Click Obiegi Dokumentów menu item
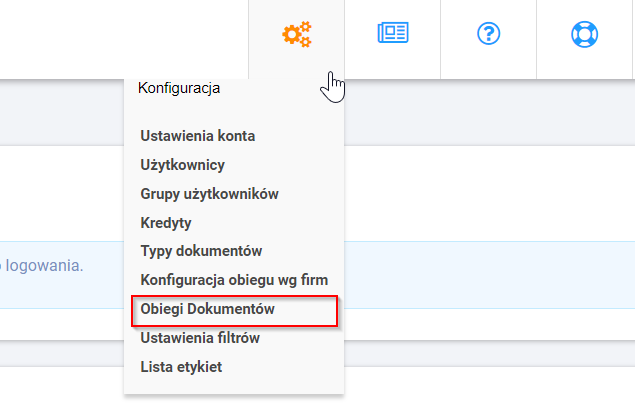This screenshot has height=405, width=635. [x=208, y=309]
